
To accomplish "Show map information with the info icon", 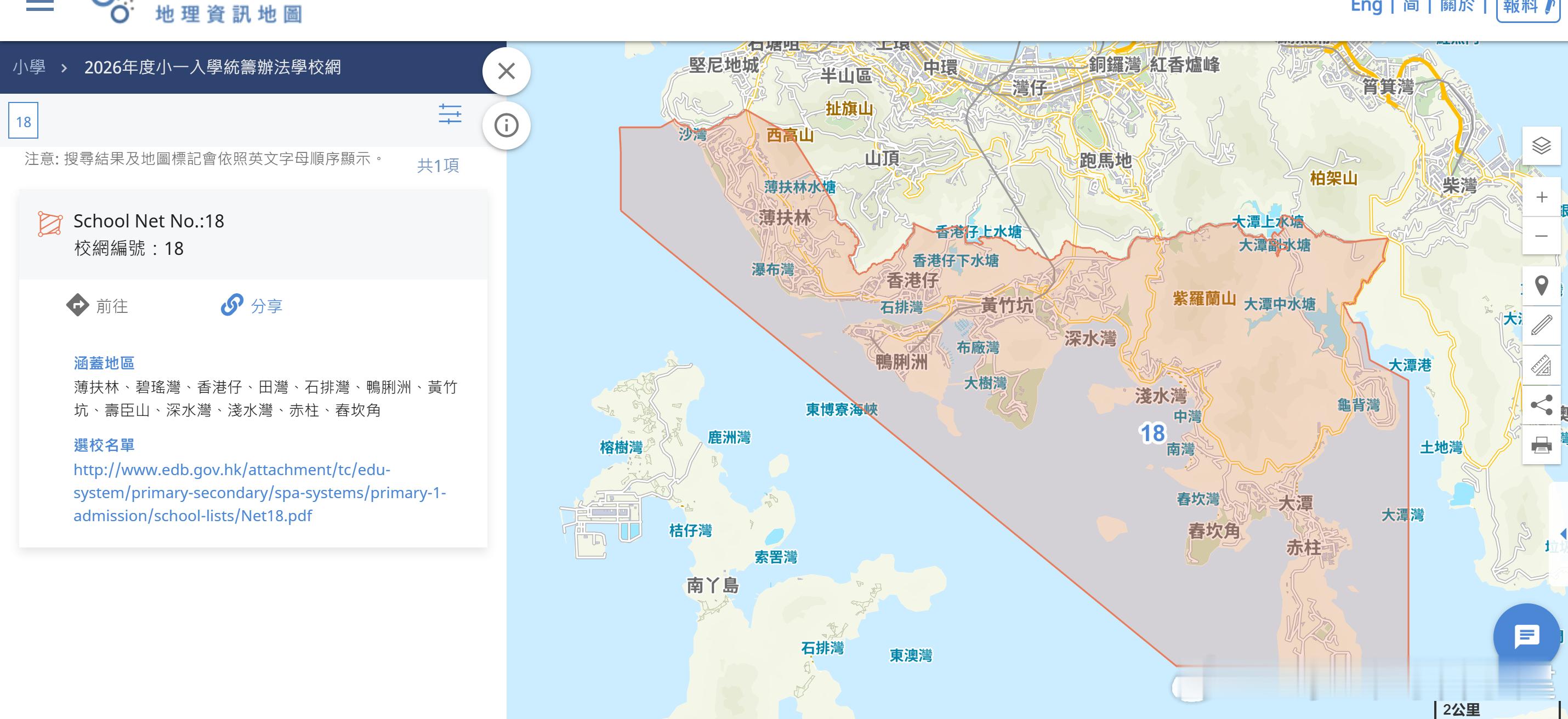I will pos(506,126).
